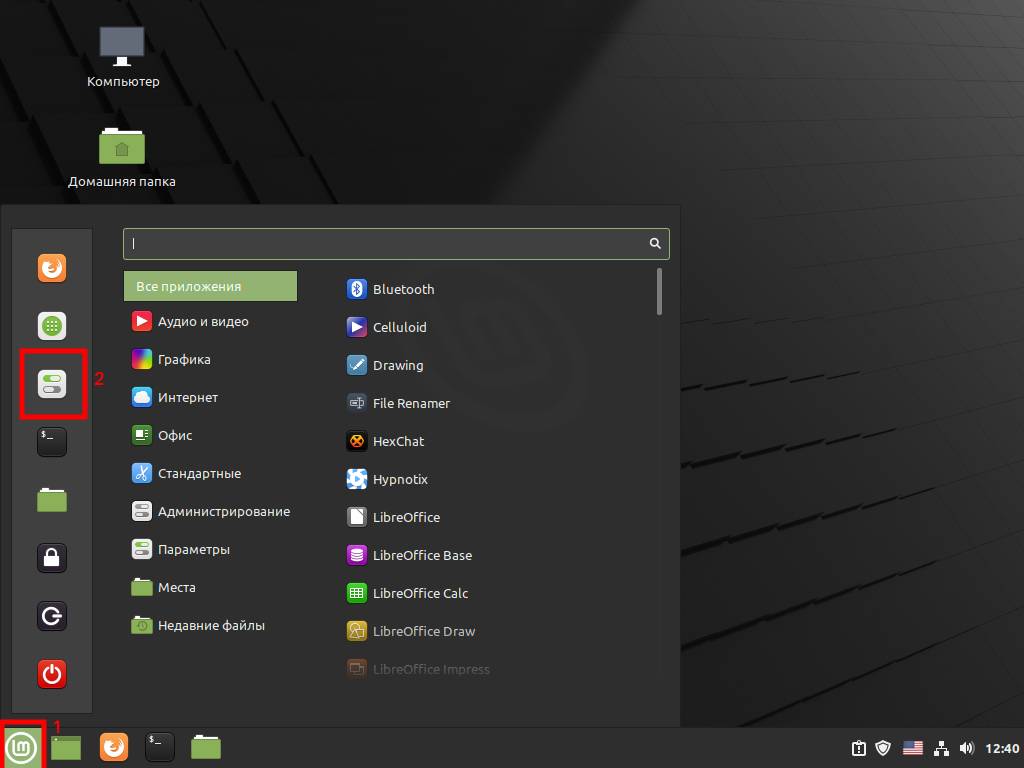1024x768 pixels.
Task: Open the Интернет category
Action: [x=187, y=398]
